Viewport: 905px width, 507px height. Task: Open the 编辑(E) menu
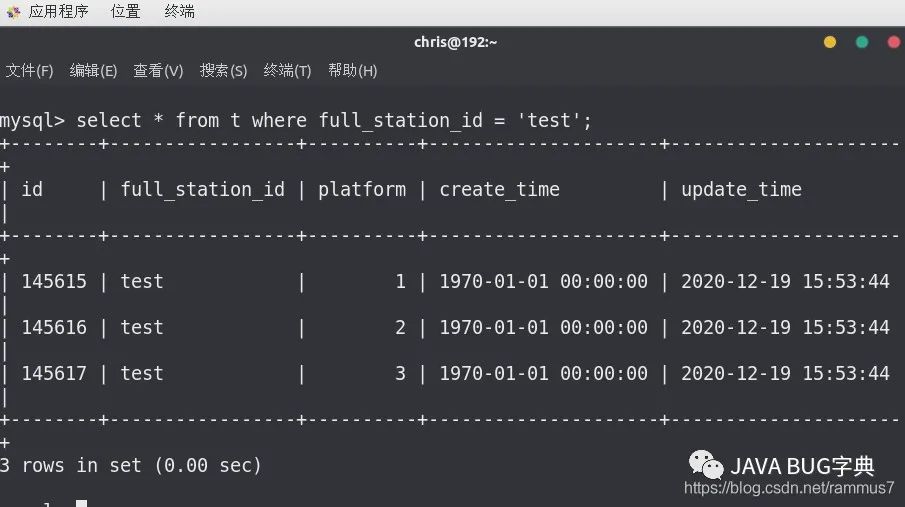[x=93, y=70]
